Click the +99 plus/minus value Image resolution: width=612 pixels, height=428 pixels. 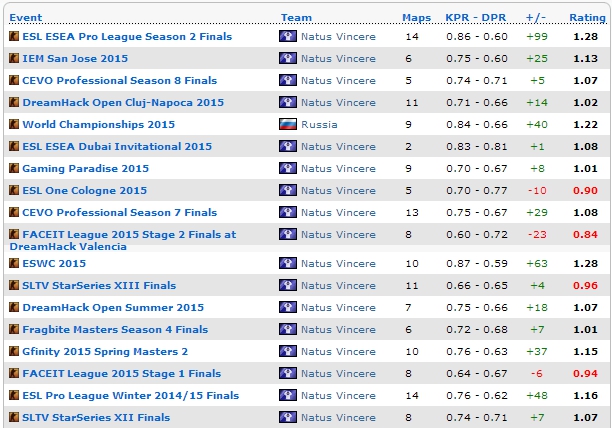click(x=537, y=36)
